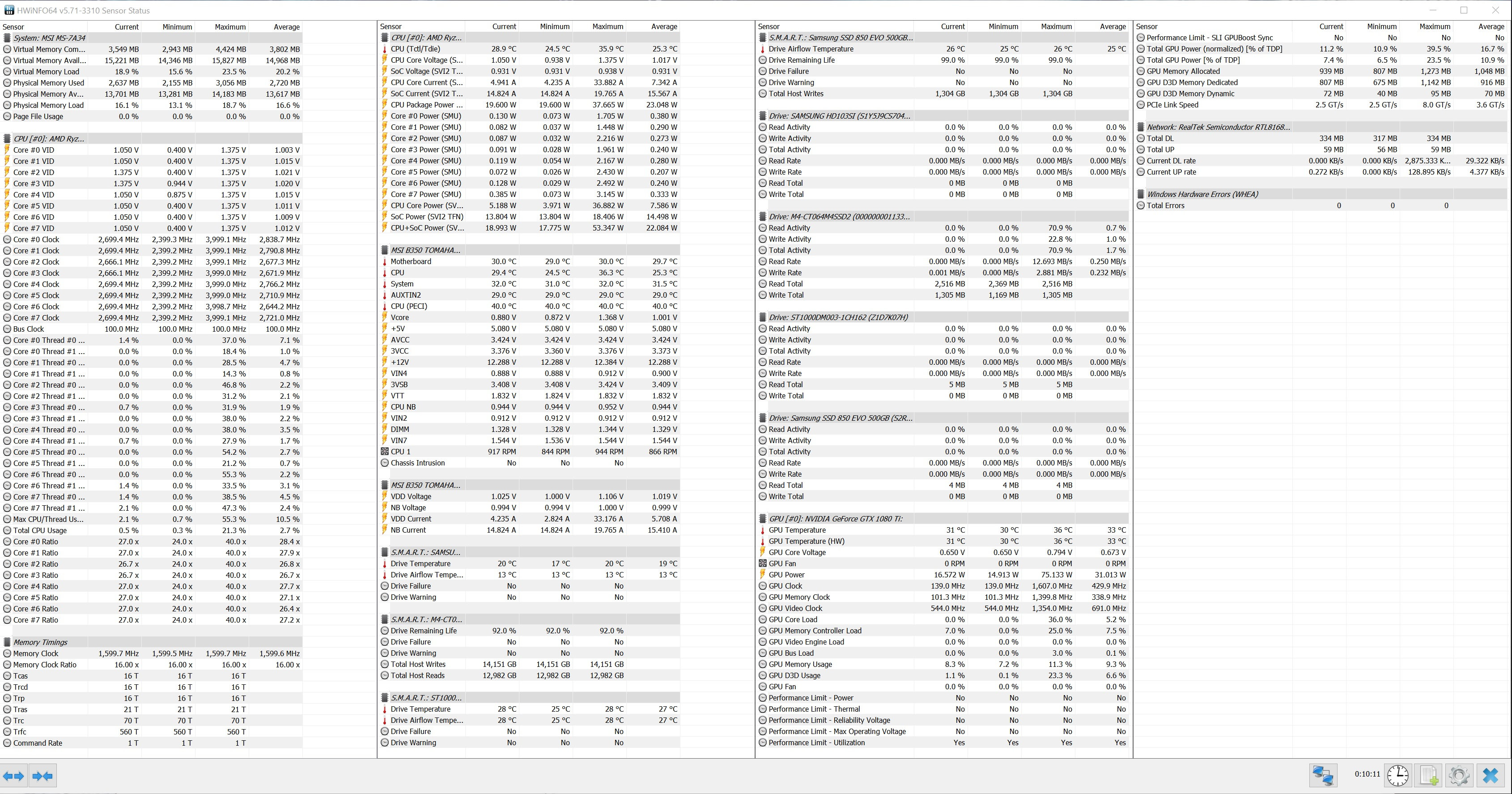Open sensor settings gear icon
Screen dimensions: 1512x794
point(1459,775)
